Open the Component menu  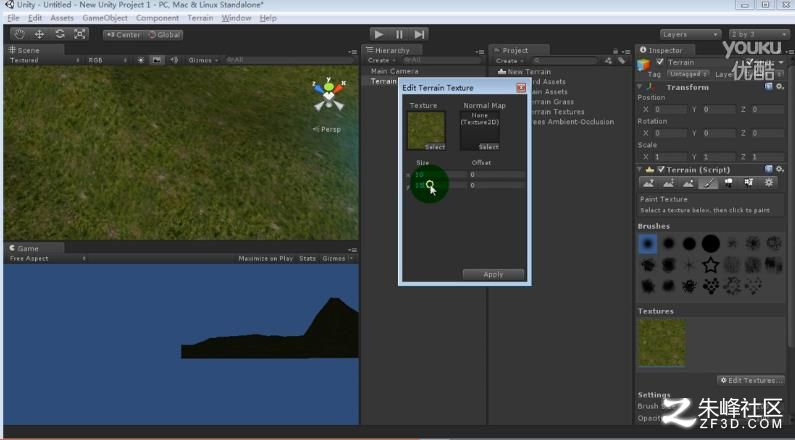click(157, 18)
